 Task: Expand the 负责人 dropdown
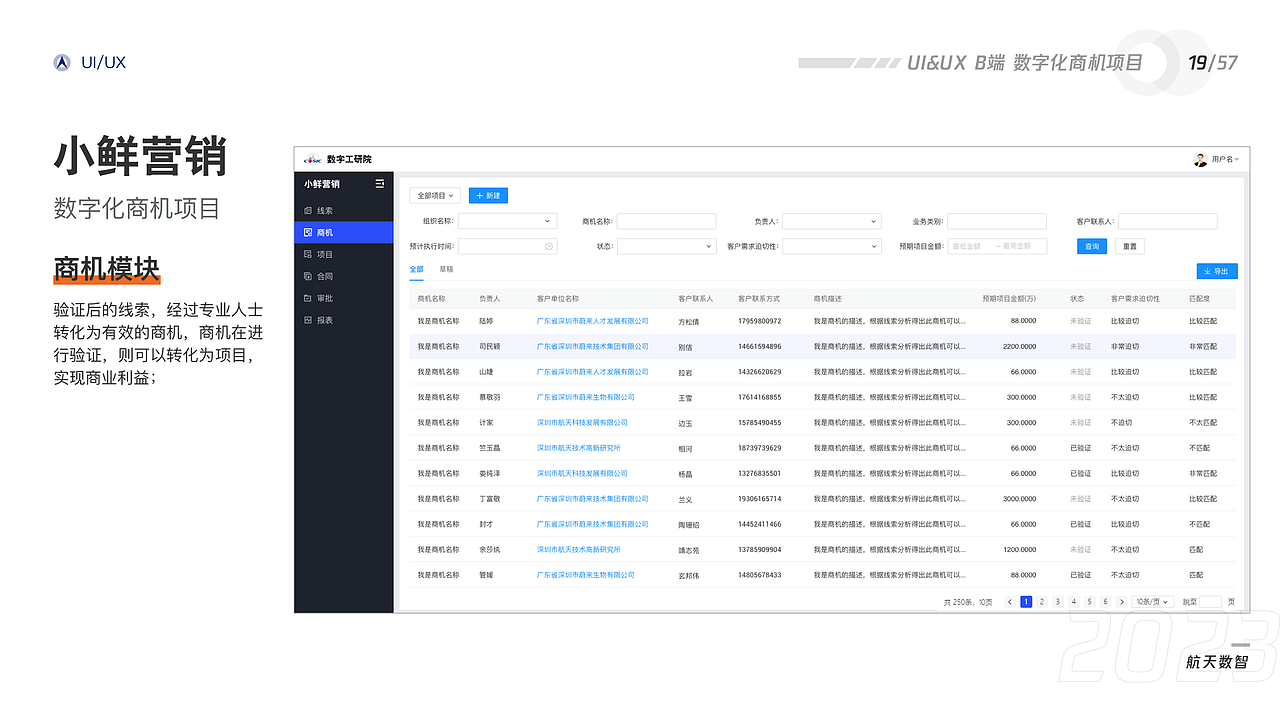(x=831, y=222)
